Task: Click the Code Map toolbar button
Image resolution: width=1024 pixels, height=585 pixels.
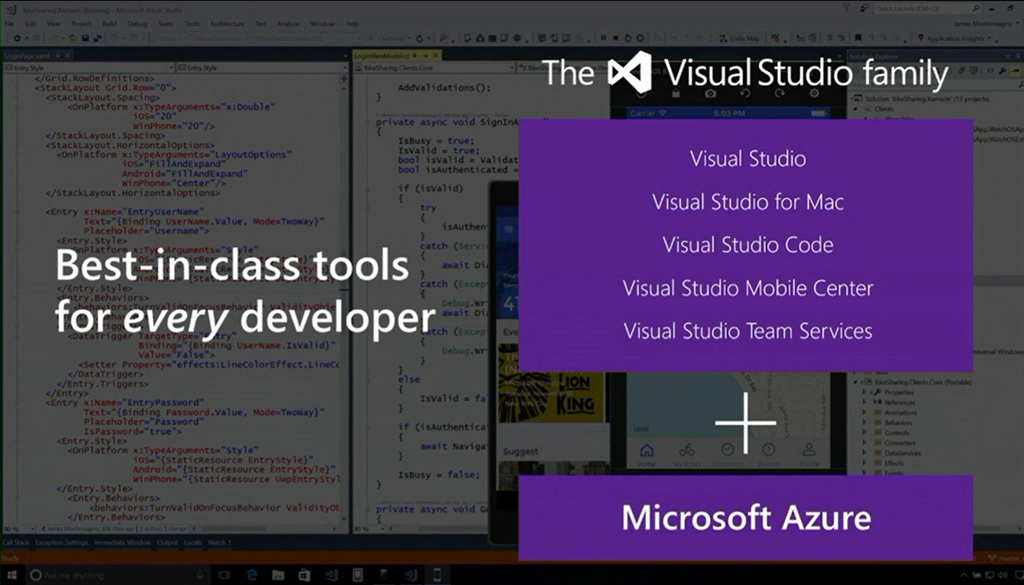Action: point(739,39)
